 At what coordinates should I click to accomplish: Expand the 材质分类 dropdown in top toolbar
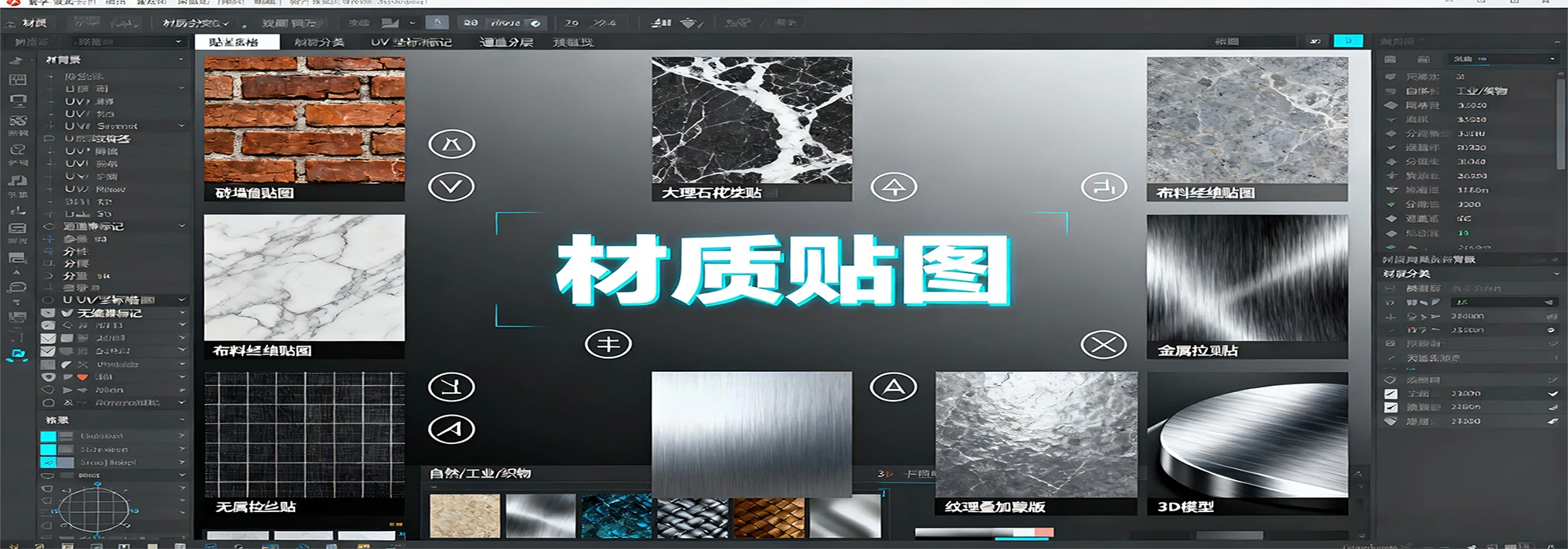click(x=195, y=24)
